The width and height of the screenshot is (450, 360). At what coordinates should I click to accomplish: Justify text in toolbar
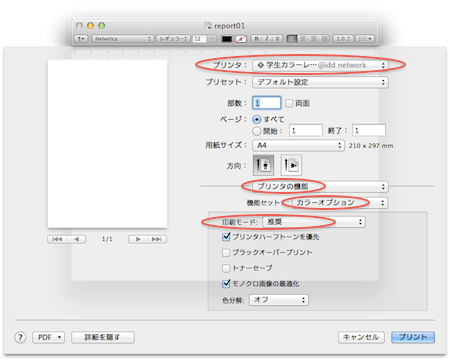[x=324, y=39]
